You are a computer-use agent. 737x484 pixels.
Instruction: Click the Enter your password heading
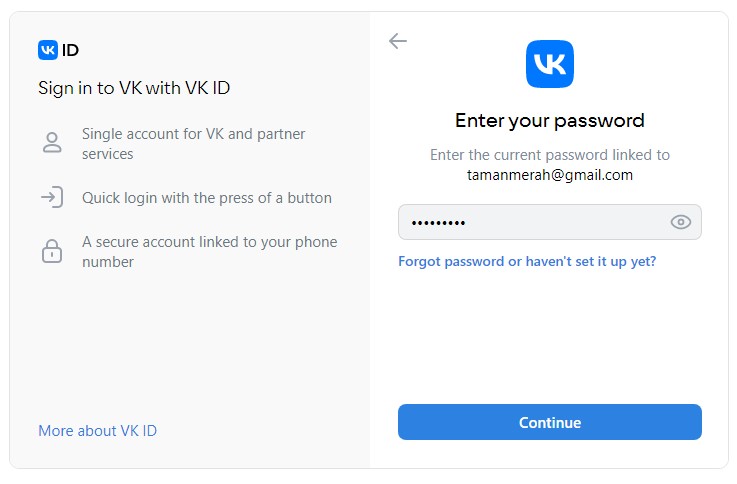click(550, 121)
